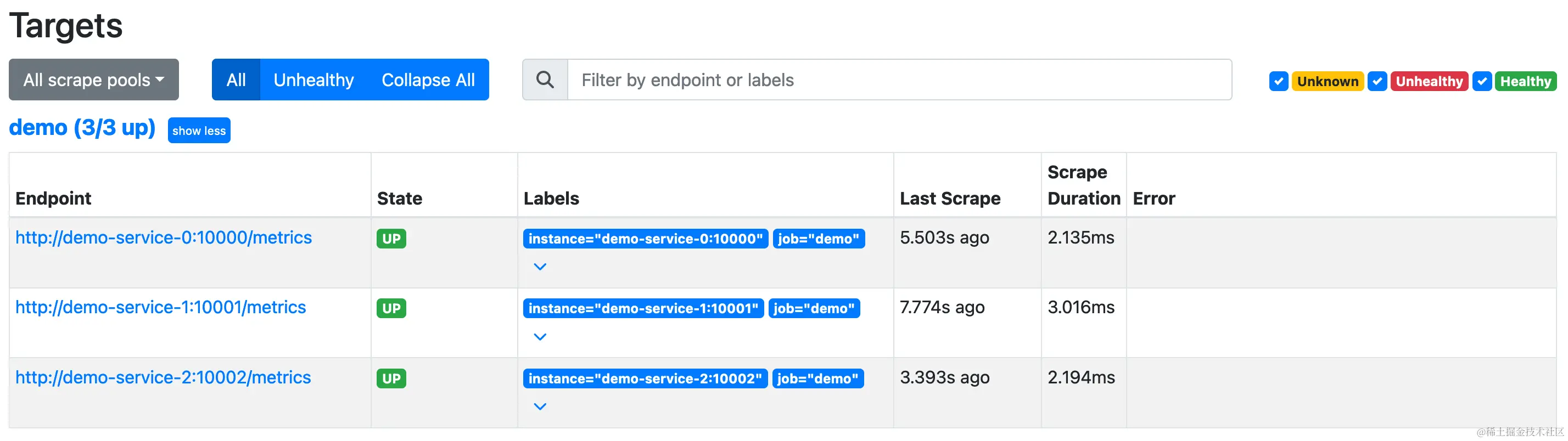
Task: Expand labels for the demo-service-0 target
Action: pyautogui.click(x=540, y=267)
